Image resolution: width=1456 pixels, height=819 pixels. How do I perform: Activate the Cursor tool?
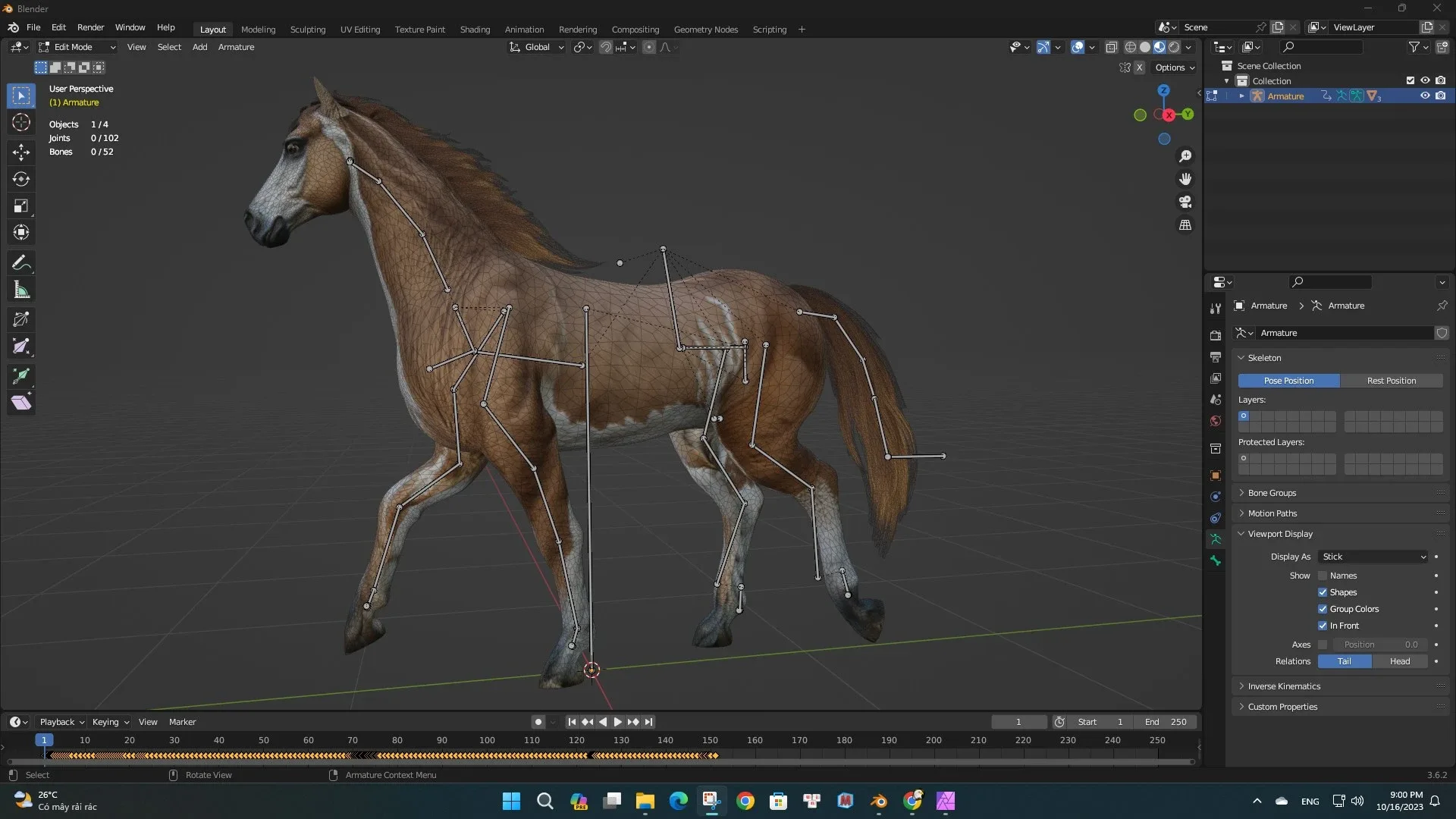click(x=21, y=122)
